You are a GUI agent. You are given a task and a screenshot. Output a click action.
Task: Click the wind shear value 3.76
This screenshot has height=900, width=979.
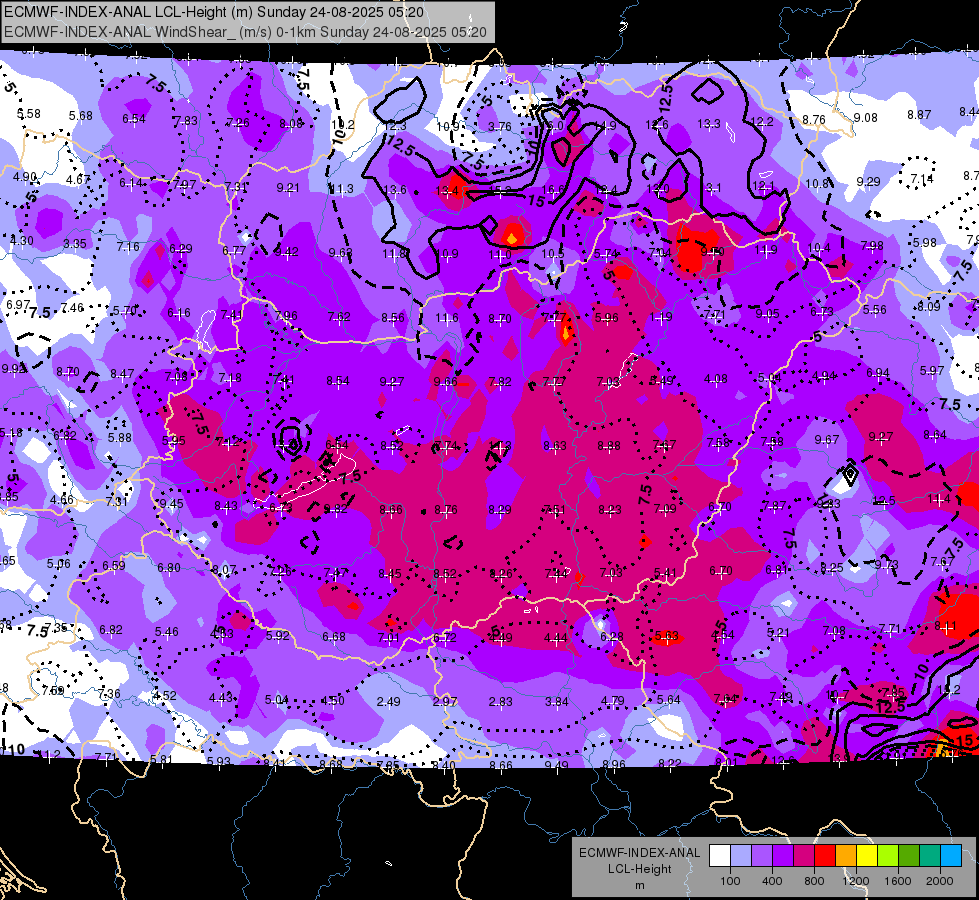point(499,127)
